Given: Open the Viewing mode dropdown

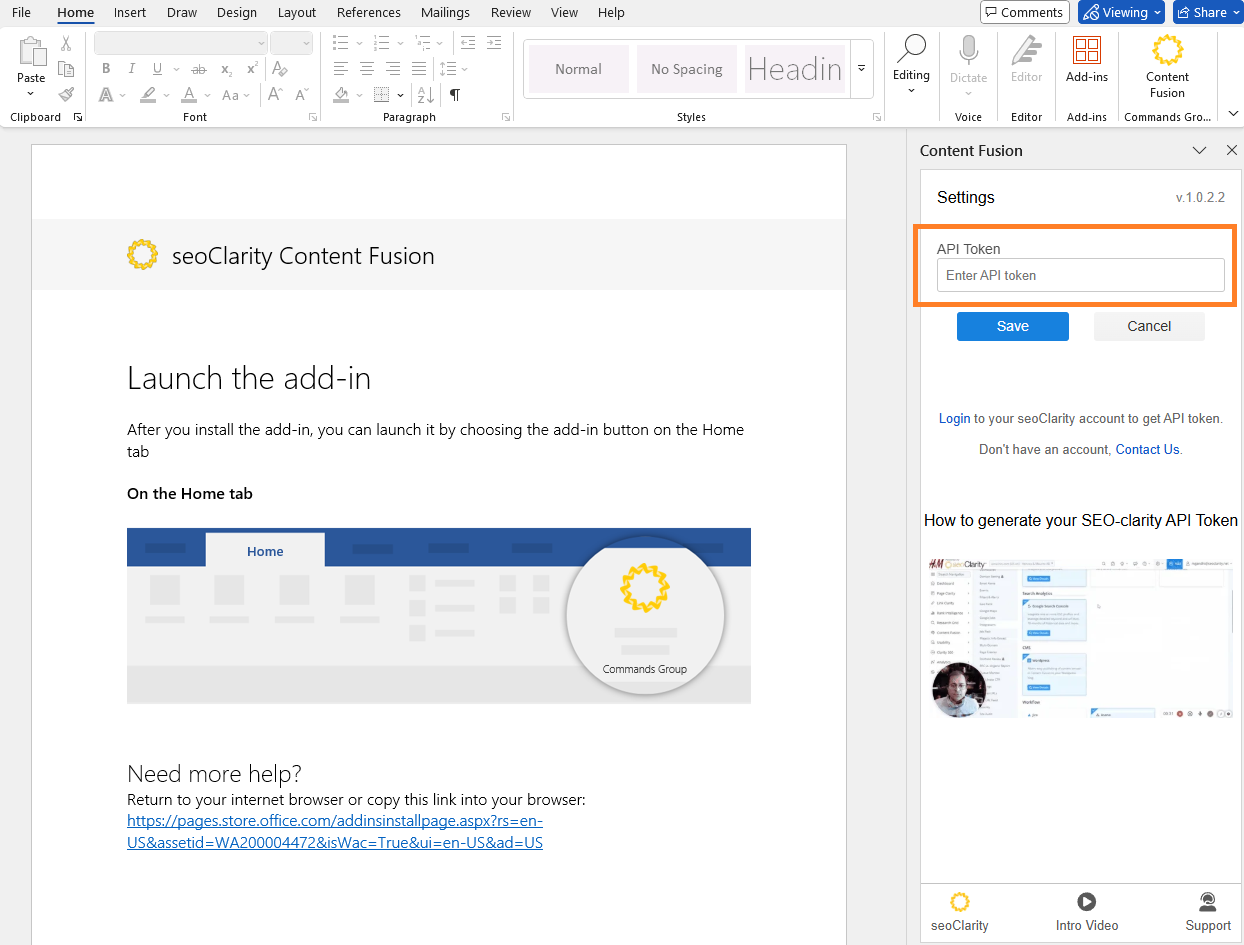Looking at the screenshot, I should click(x=1121, y=13).
